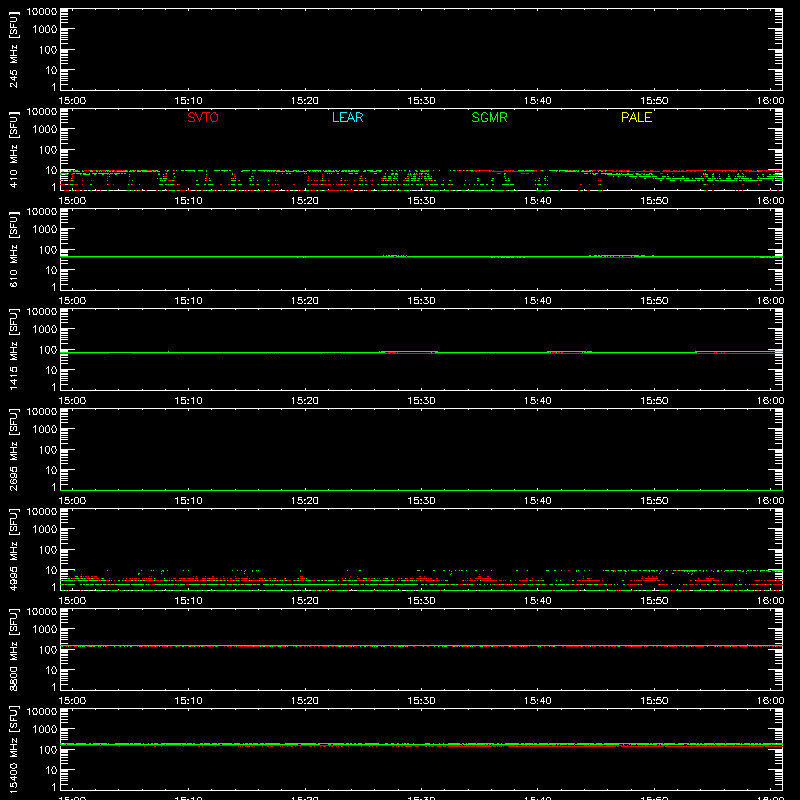Click the yellow PALE station legend label

pos(636,117)
